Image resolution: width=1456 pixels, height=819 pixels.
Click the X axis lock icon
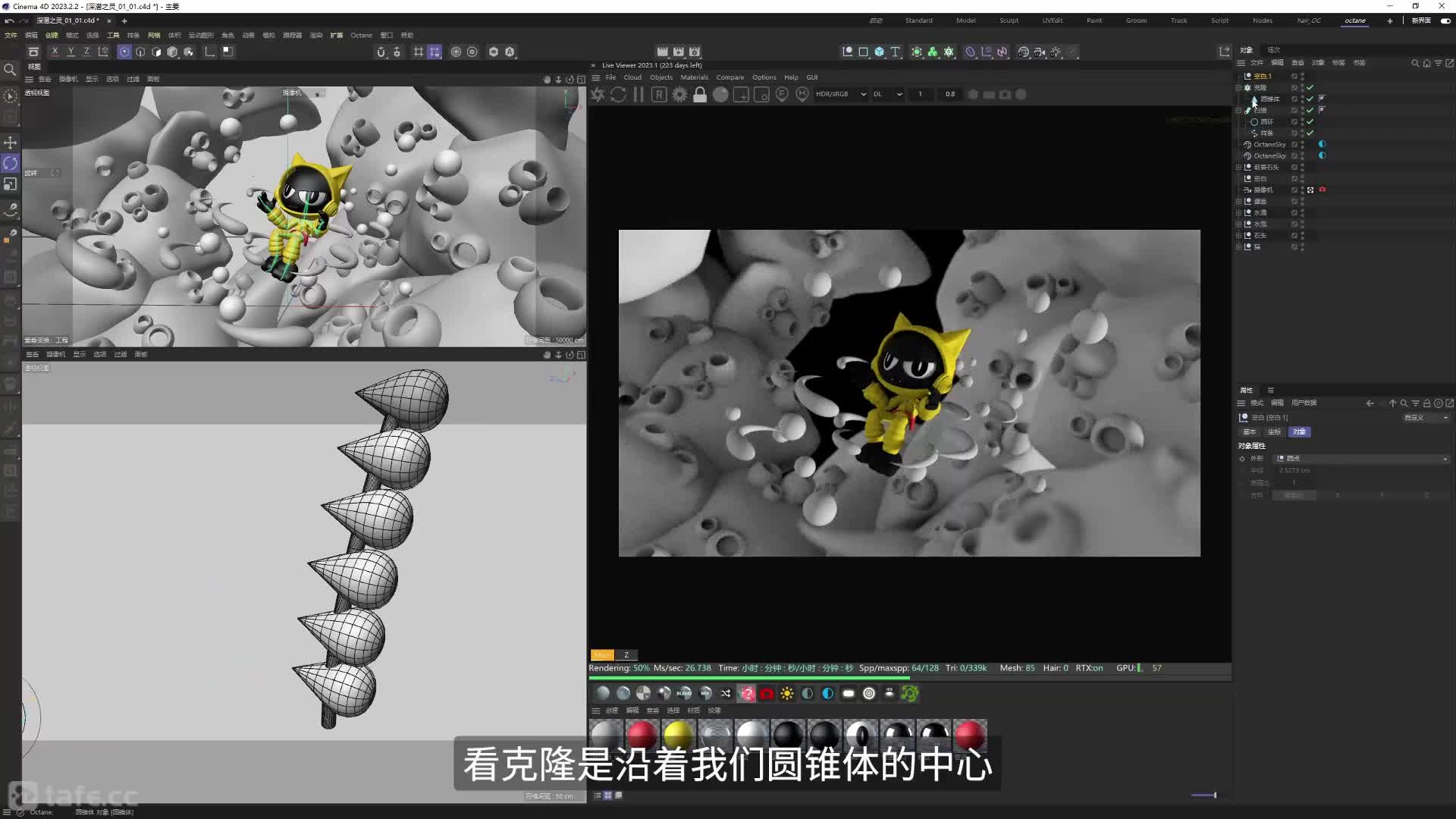(x=55, y=52)
